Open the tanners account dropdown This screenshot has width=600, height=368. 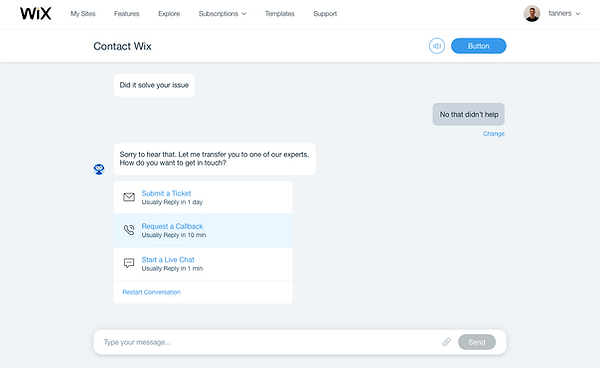click(564, 13)
